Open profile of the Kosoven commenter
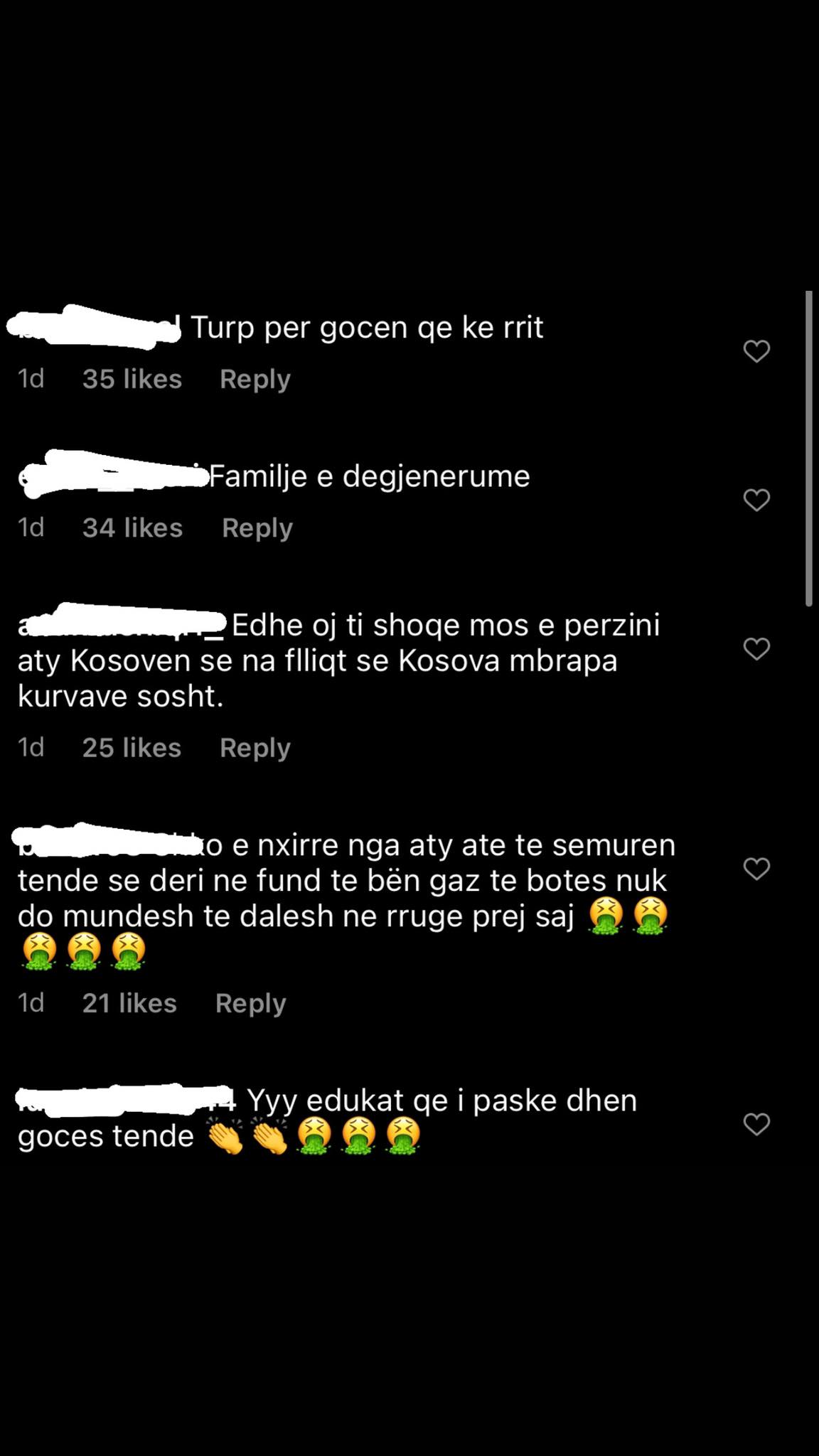The width and height of the screenshot is (819, 1456). tap(121, 623)
